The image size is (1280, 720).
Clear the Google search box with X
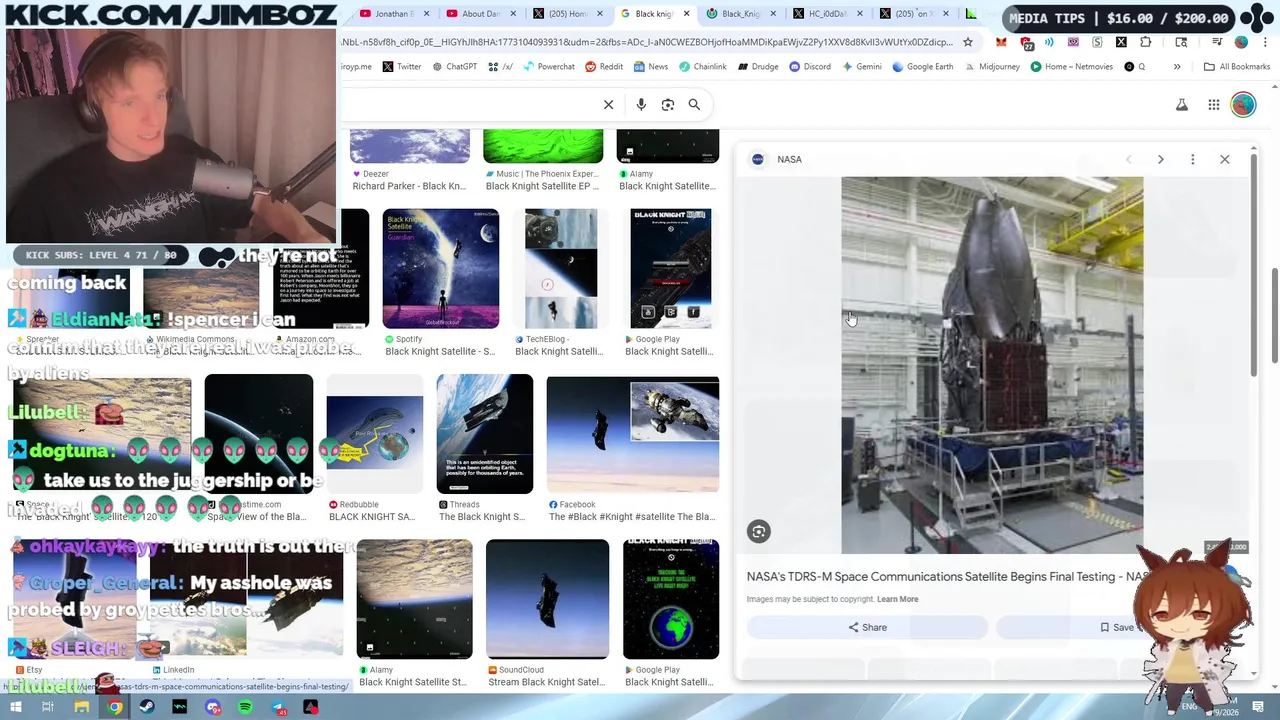pyautogui.click(x=608, y=104)
